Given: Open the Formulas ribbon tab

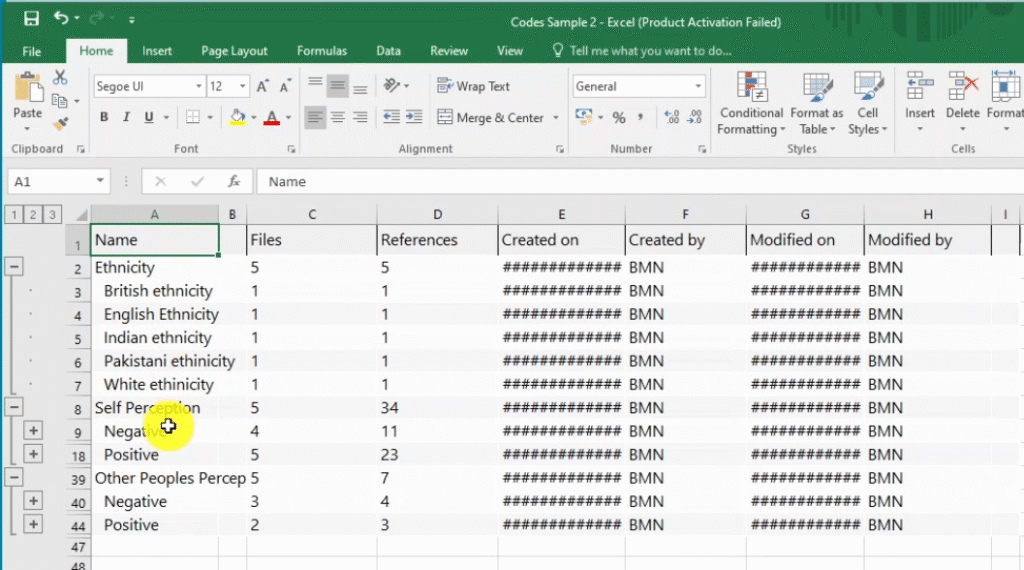Looking at the screenshot, I should click(x=322, y=51).
